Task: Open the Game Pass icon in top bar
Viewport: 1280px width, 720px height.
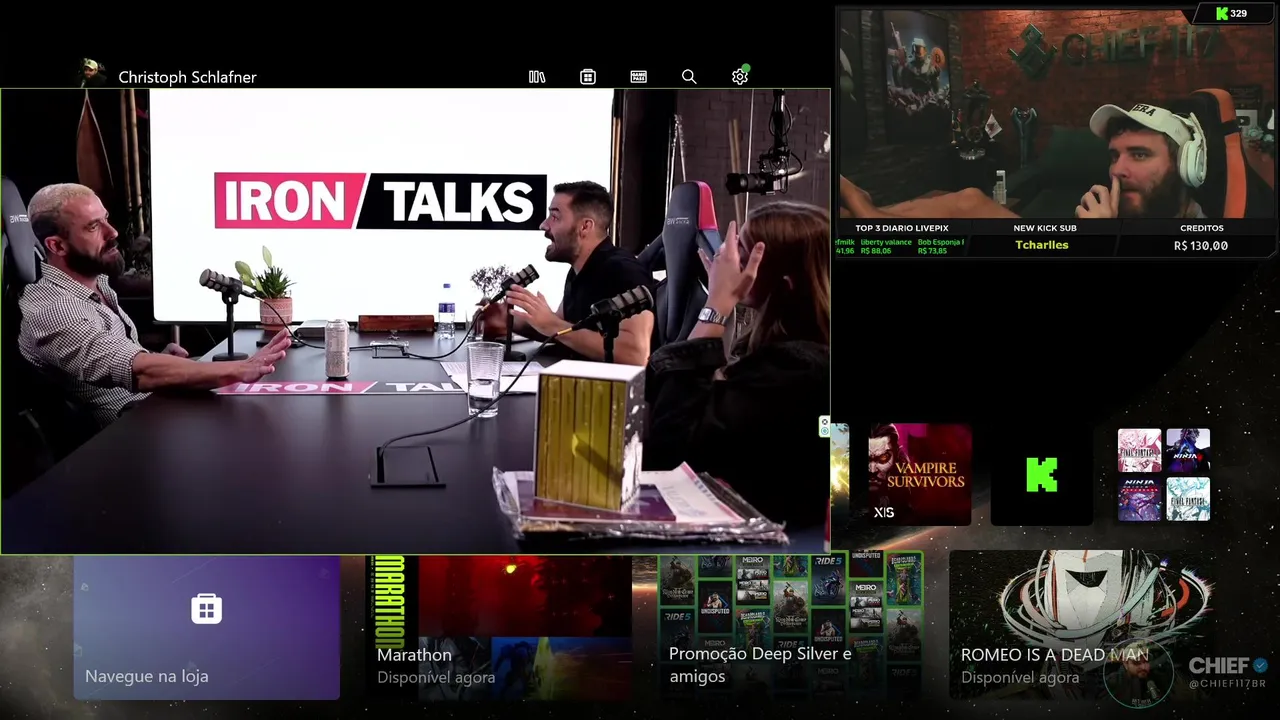Action: pyautogui.click(x=639, y=77)
